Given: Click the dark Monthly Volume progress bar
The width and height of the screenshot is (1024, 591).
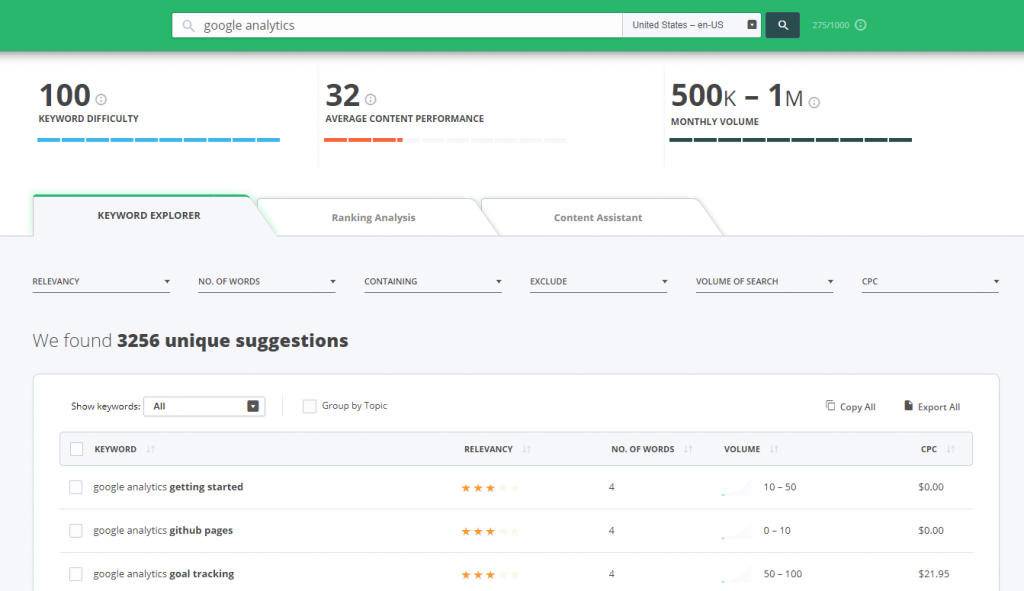Looking at the screenshot, I should coord(791,140).
